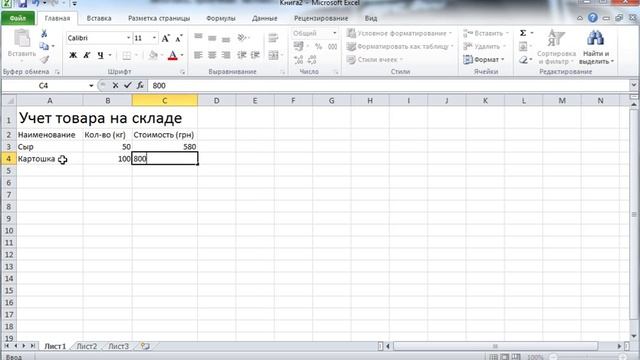Click the Copy icon in clipboard group
This screenshot has width=640, height=360.
click(x=44, y=46)
